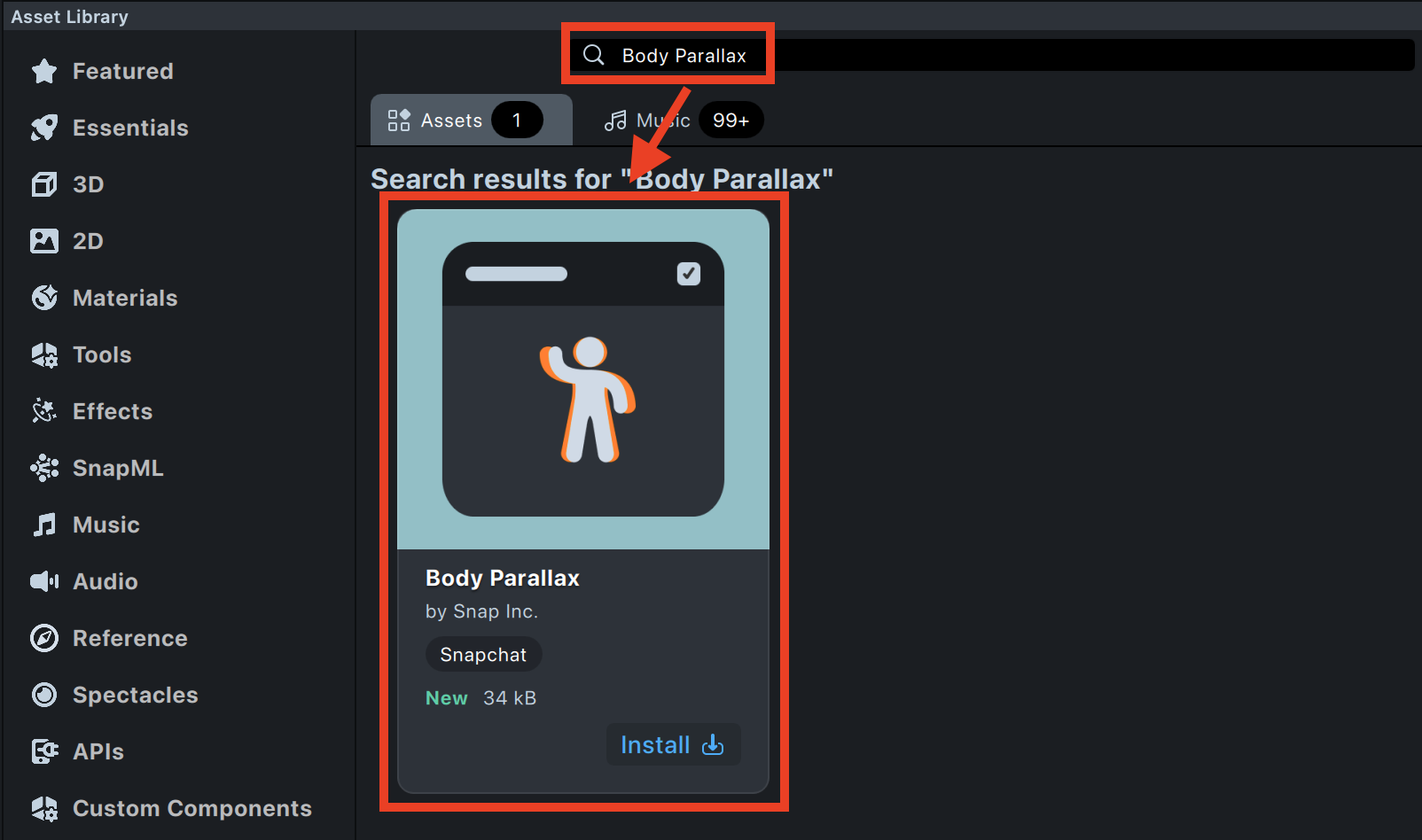Screen dimensions: 1422x840
Task: Browse the 3D assets category
Action: (x=67, y=184)
